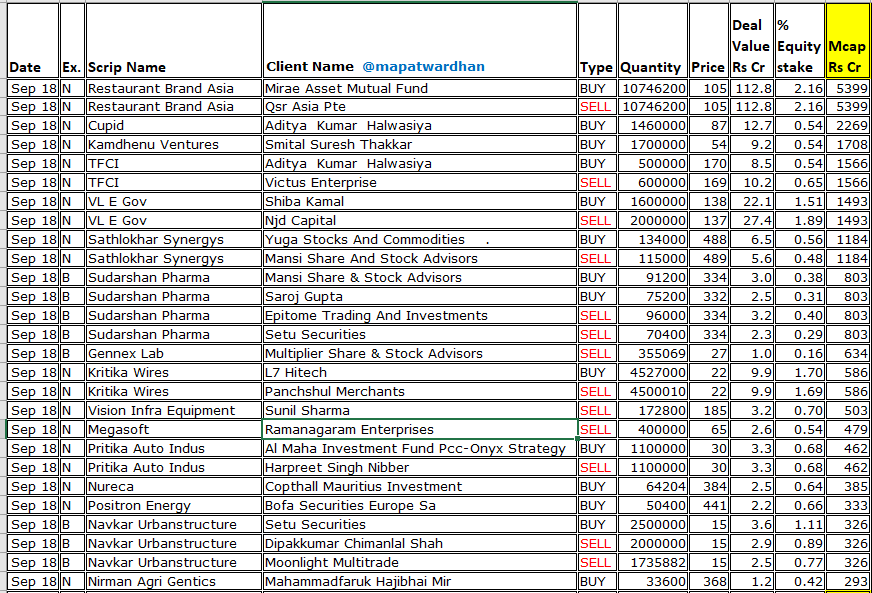The image size is (872, 593).
Task: Select the Date header cell
Action: [x=33, y=41]
